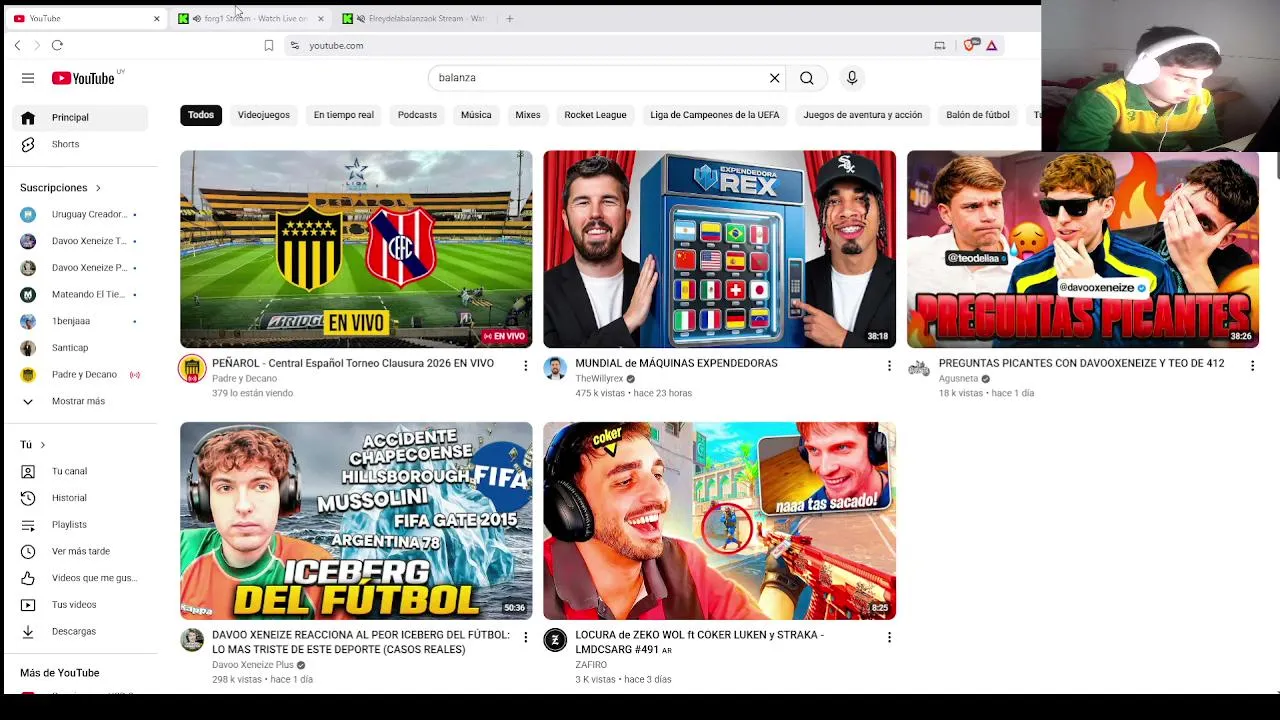Image resolution: width=1280 pixels, height=720 pixels.
Task: Filter by Liga de Campeones de la UEFA
Action: [715, 115]
